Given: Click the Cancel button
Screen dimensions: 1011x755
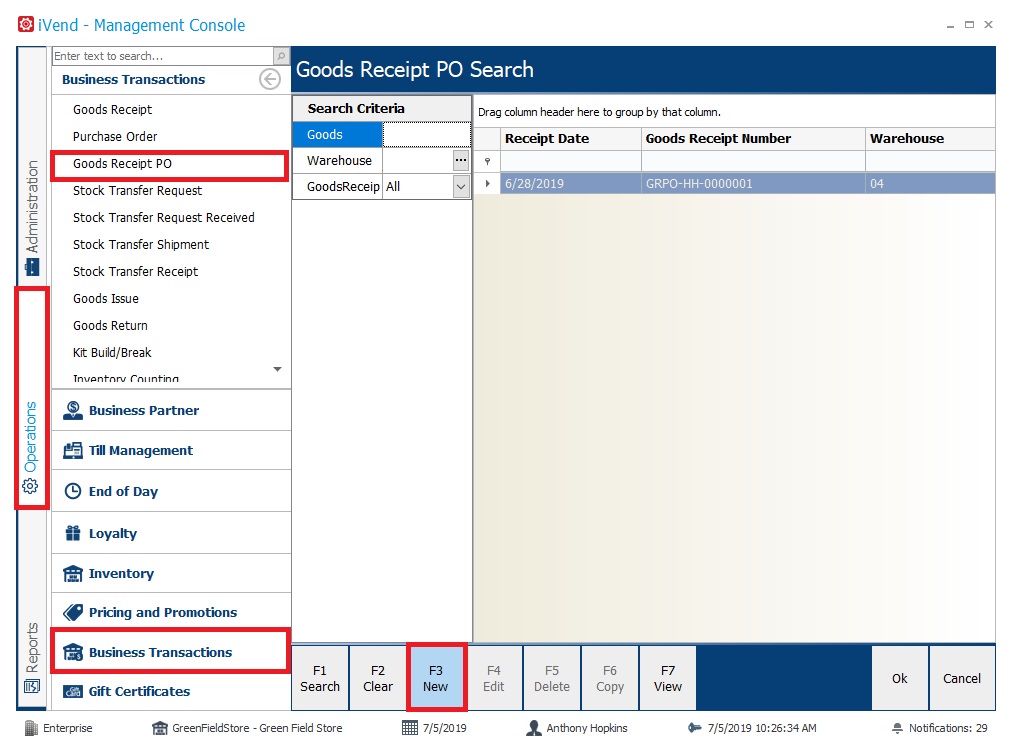Looking at the screenshot, I should (x=962, y=678).
